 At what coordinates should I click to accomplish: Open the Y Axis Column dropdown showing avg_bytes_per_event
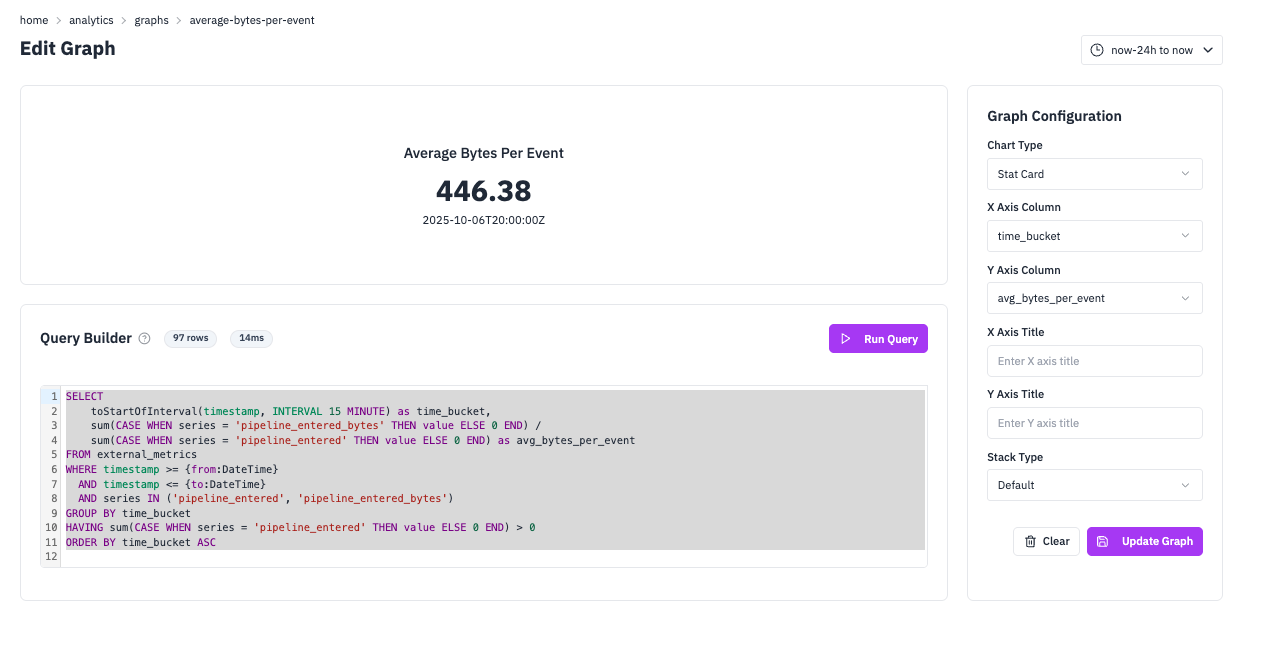click(x=1094, y=297)
